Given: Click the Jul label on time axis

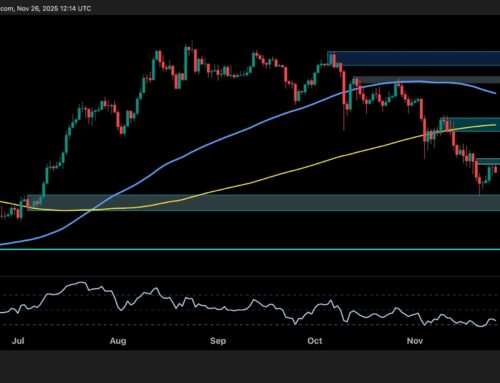Looking at the screenshot, I should click(x=18, y=341).
